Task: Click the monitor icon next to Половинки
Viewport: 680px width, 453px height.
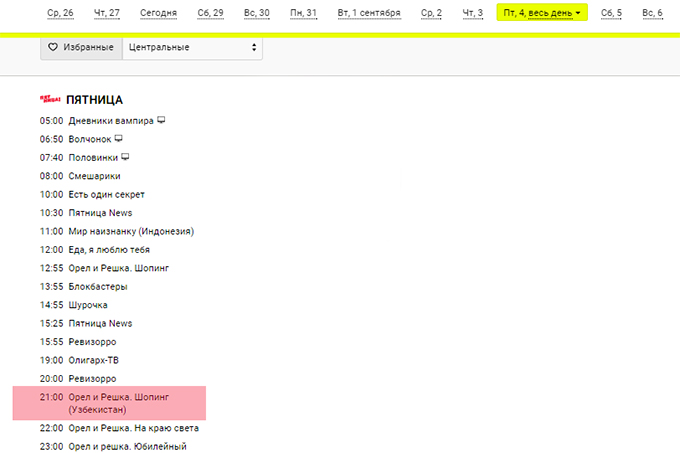Action: (x=125, y=157)
